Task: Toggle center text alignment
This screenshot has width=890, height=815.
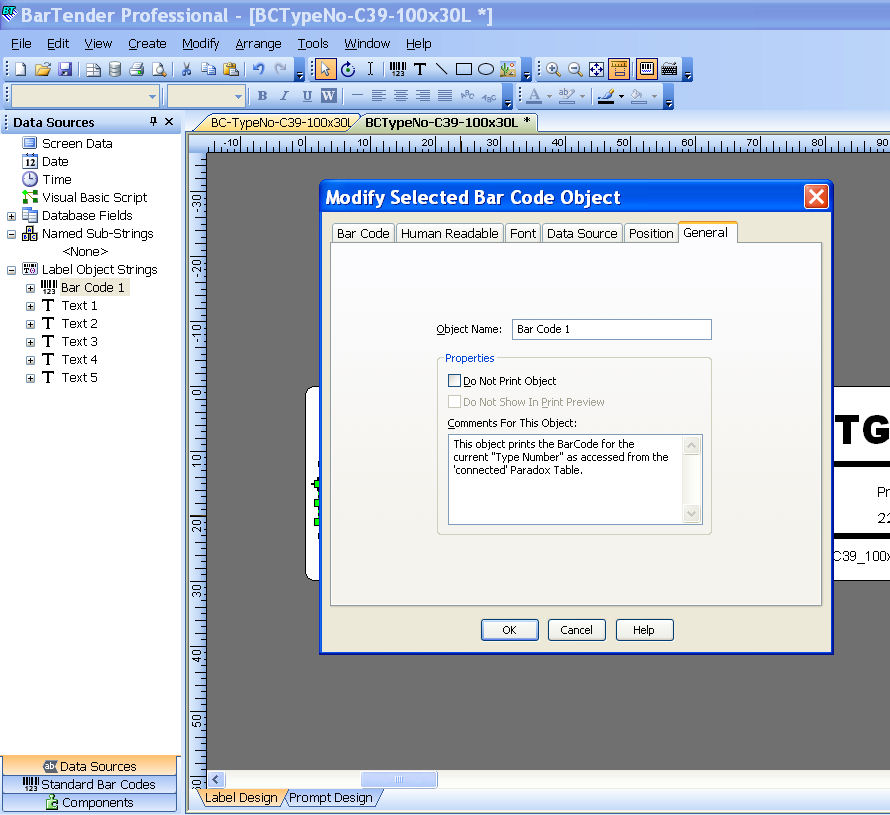Action: [x=401, y=96]
